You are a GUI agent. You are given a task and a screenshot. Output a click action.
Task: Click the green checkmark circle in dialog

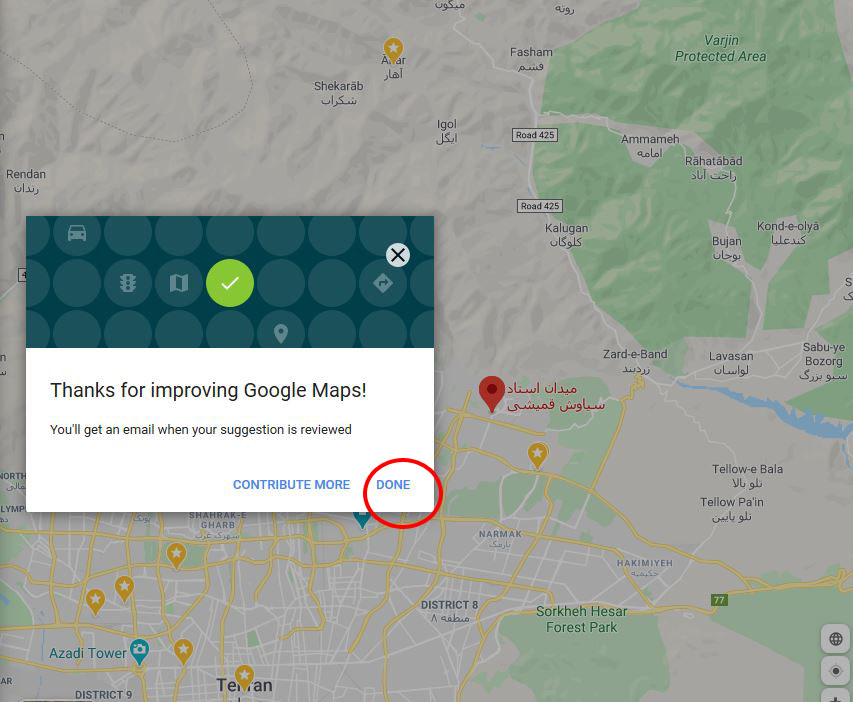[230, 283]
